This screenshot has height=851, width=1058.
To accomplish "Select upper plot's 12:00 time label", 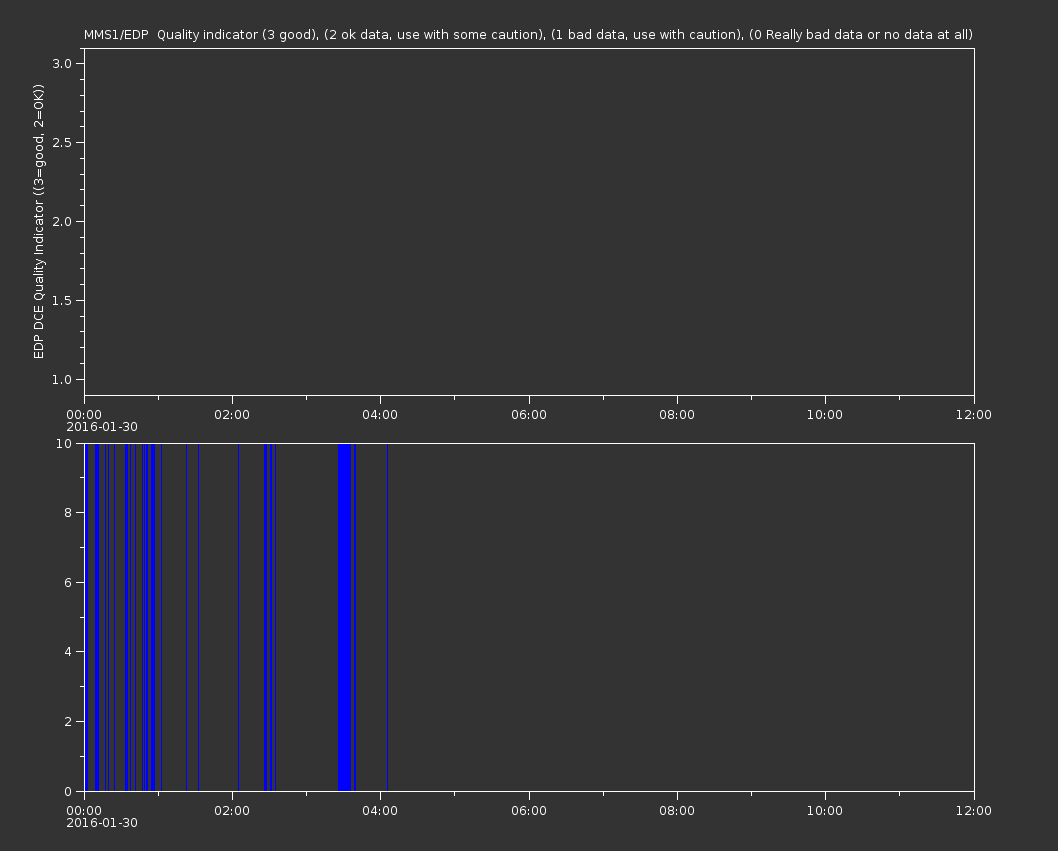I will 974,414.
